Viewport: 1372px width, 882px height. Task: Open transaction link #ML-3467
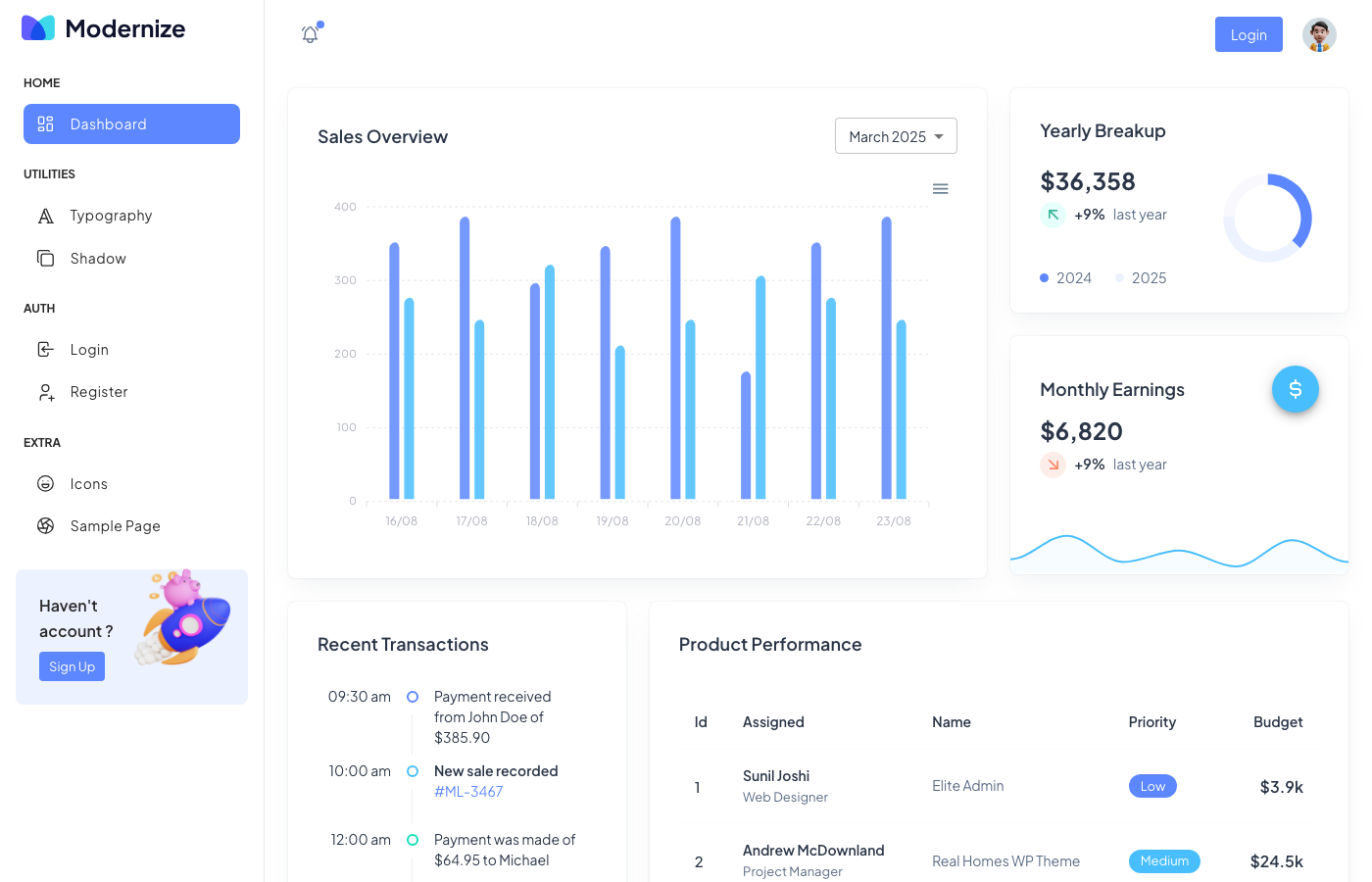click(x=467, y=791)
